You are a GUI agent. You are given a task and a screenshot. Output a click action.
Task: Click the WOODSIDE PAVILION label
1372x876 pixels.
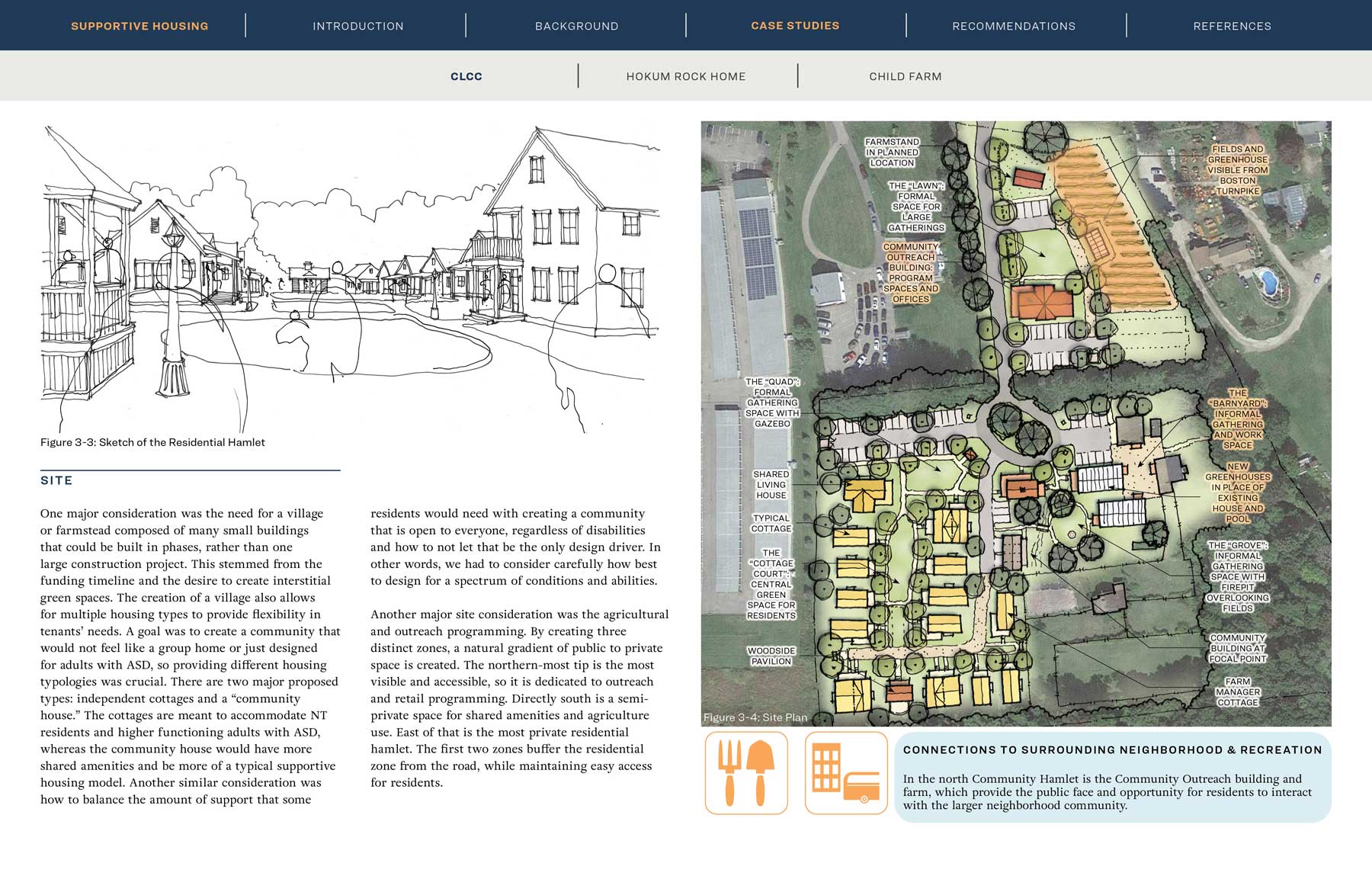pyautogui.click(x=771, y=656)
